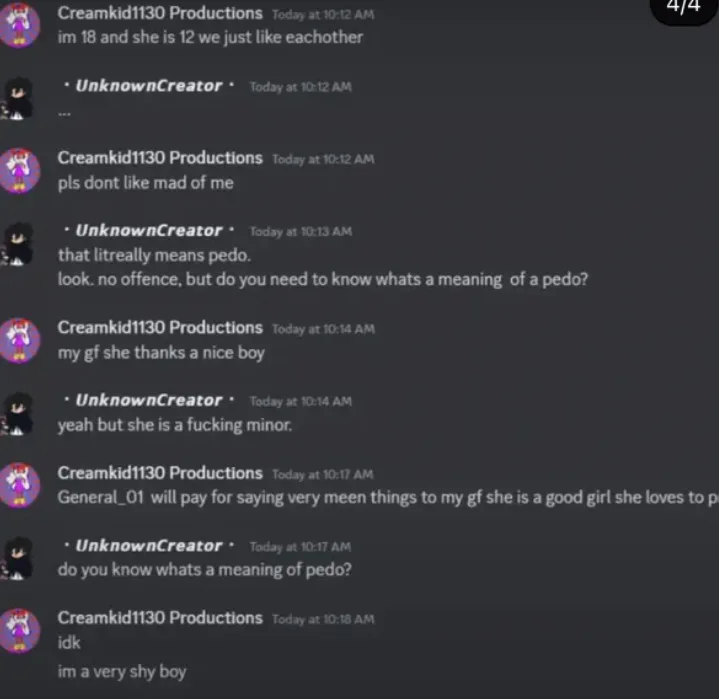Open UnknownCreator username above the "..." message
This screenshot has width=719, height=699.
click(149, 86)
